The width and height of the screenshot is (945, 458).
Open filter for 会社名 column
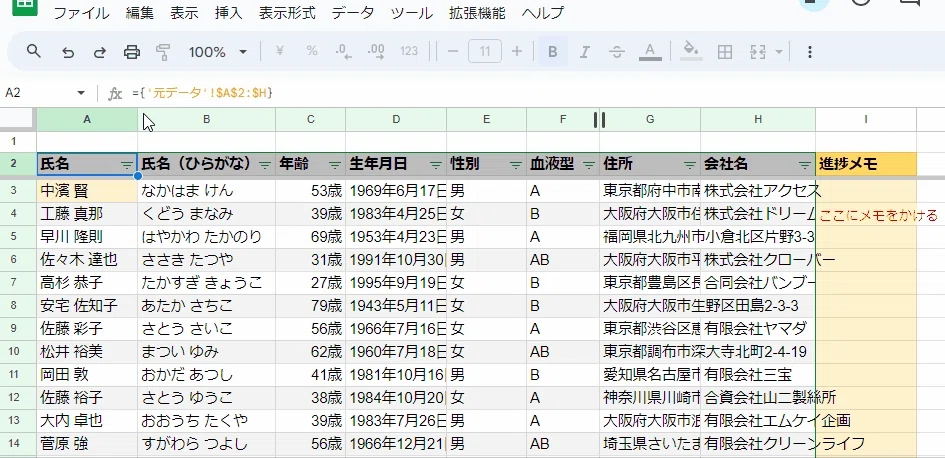(805, 165)
